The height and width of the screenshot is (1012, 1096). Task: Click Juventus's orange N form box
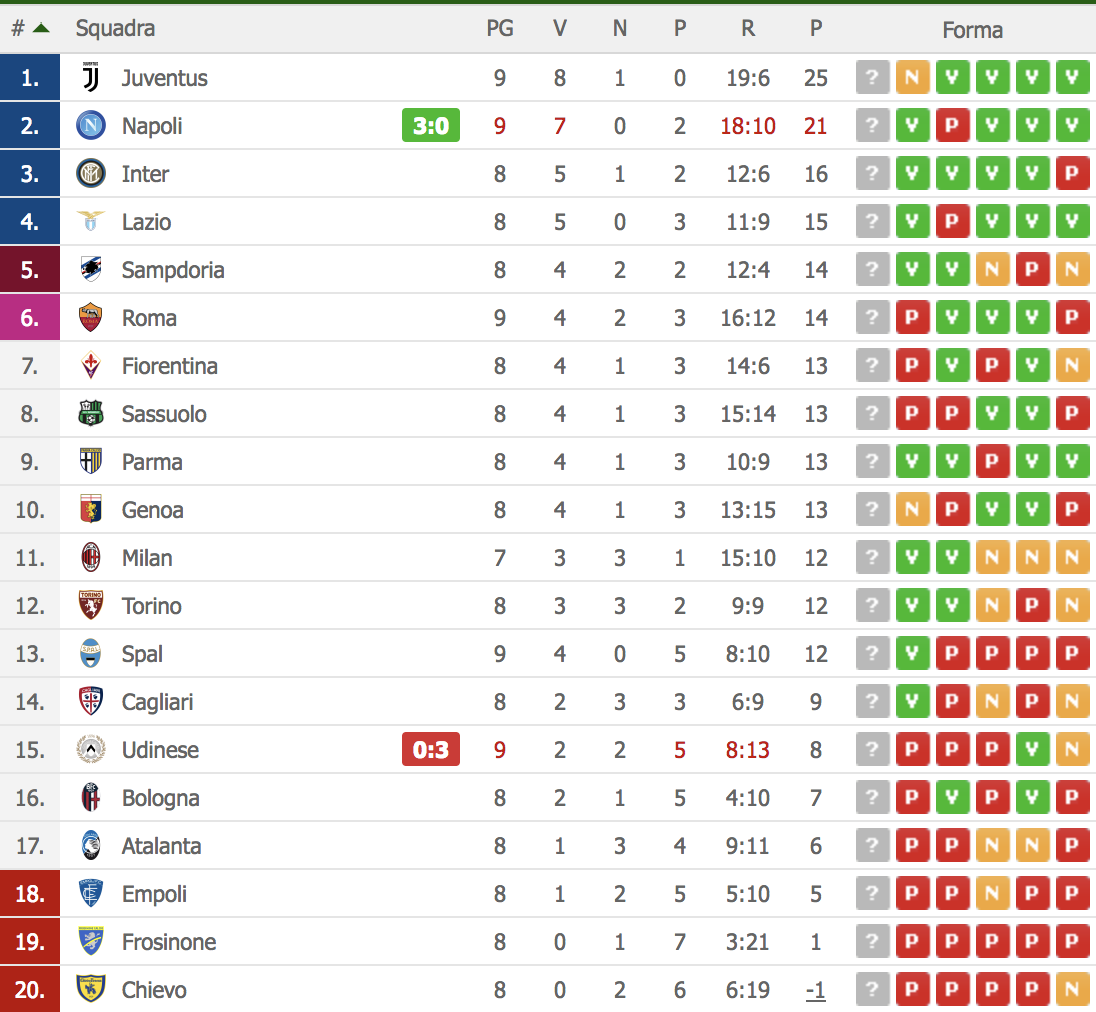click(x=912, y=78)
